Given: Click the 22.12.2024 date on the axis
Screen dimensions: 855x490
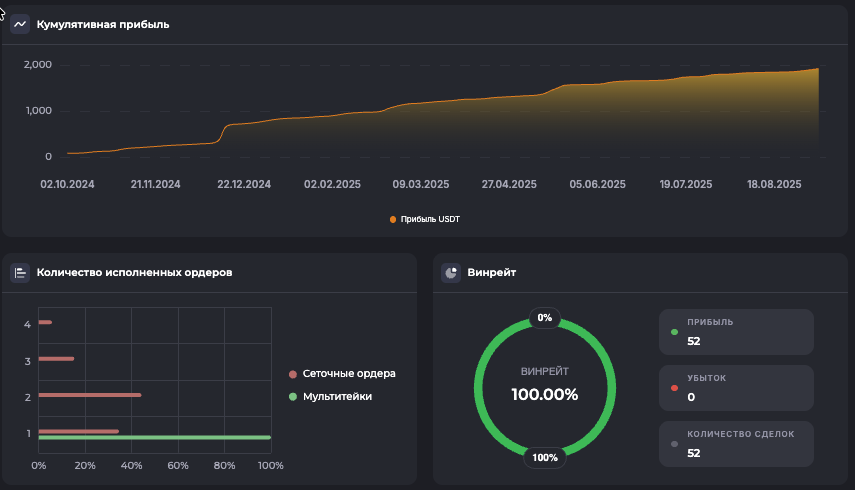Looking at the screenshot, I should pos(243,184).
